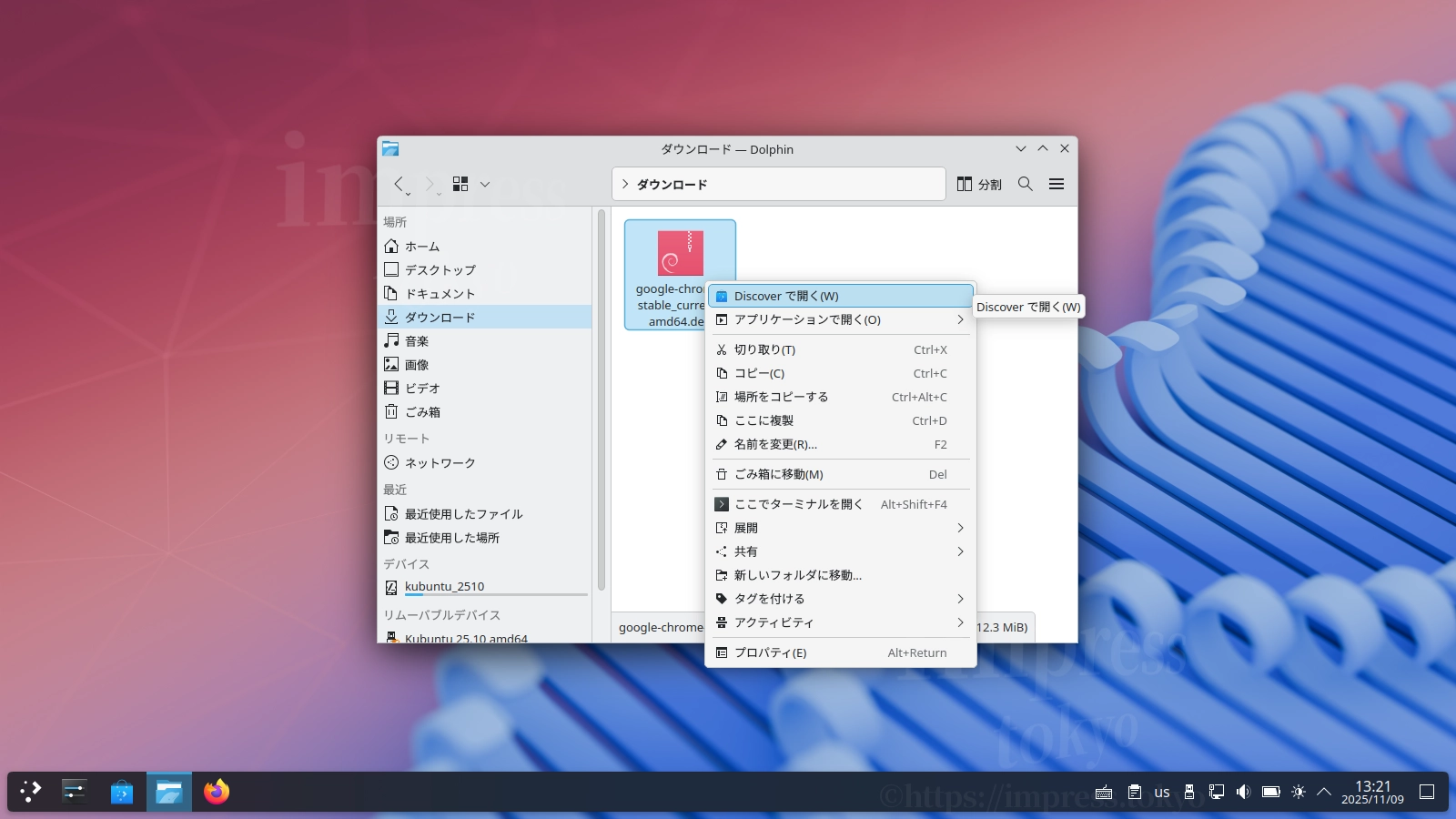The height and width of the screenshot is (819, 1456).
Task: Open Discover store from the taskbar
Action: [x=122, y=792]
